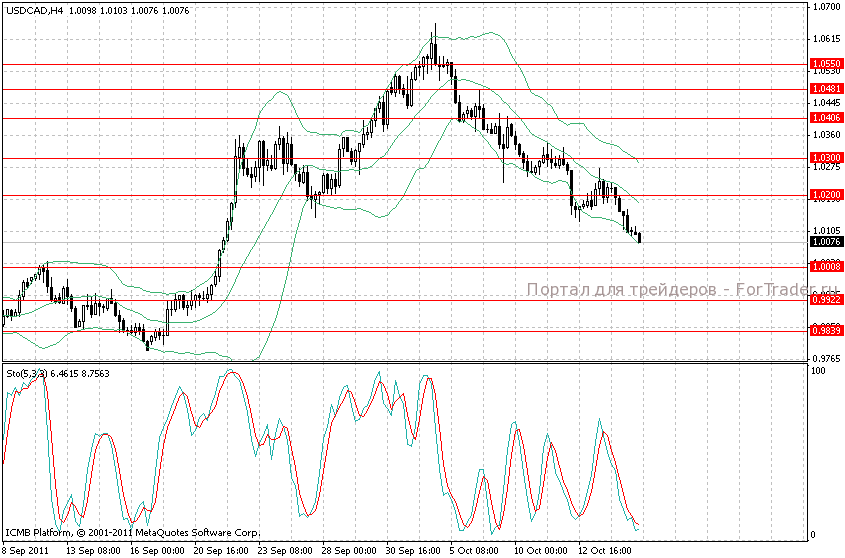Viewport: 845px width, 558px height.
Task: Click the 5 Oct 08:00 time label
Action: (x=475, y=551)
